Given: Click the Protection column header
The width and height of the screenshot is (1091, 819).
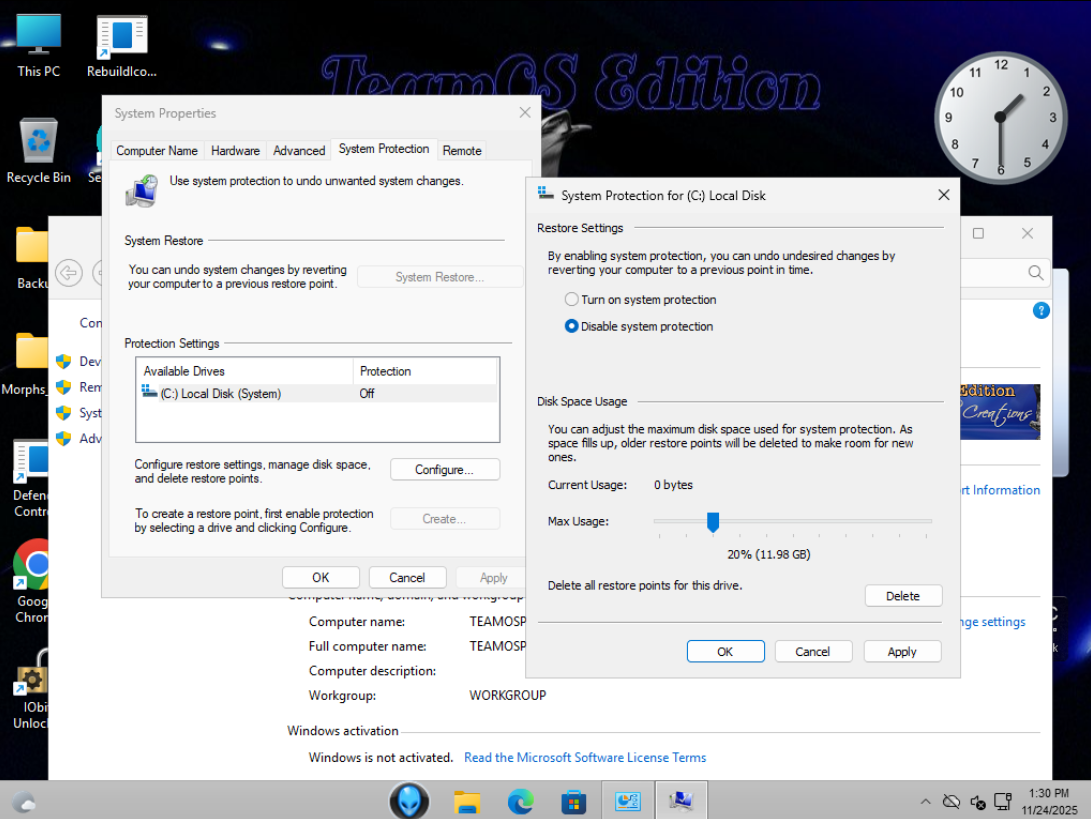Looking at the screenshot, I should [425, 371].
